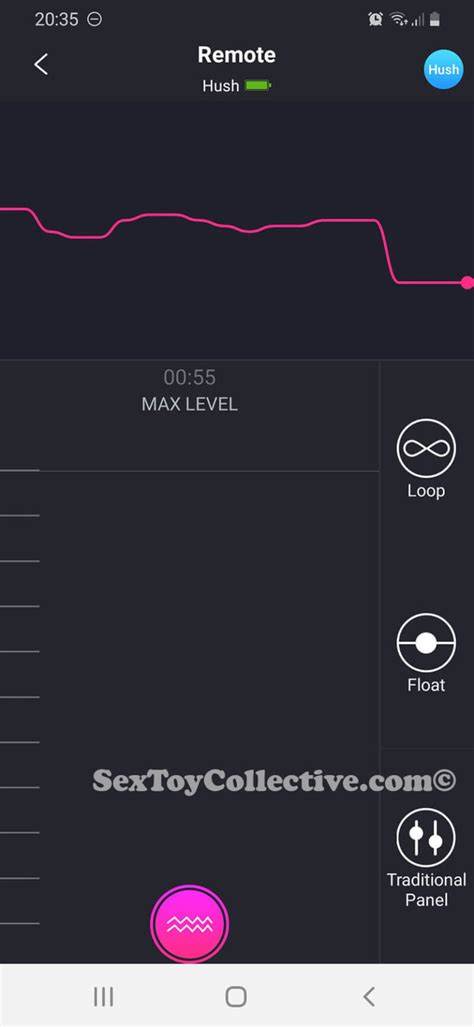Tap the blue Hush toy badge

pos(443,68)
